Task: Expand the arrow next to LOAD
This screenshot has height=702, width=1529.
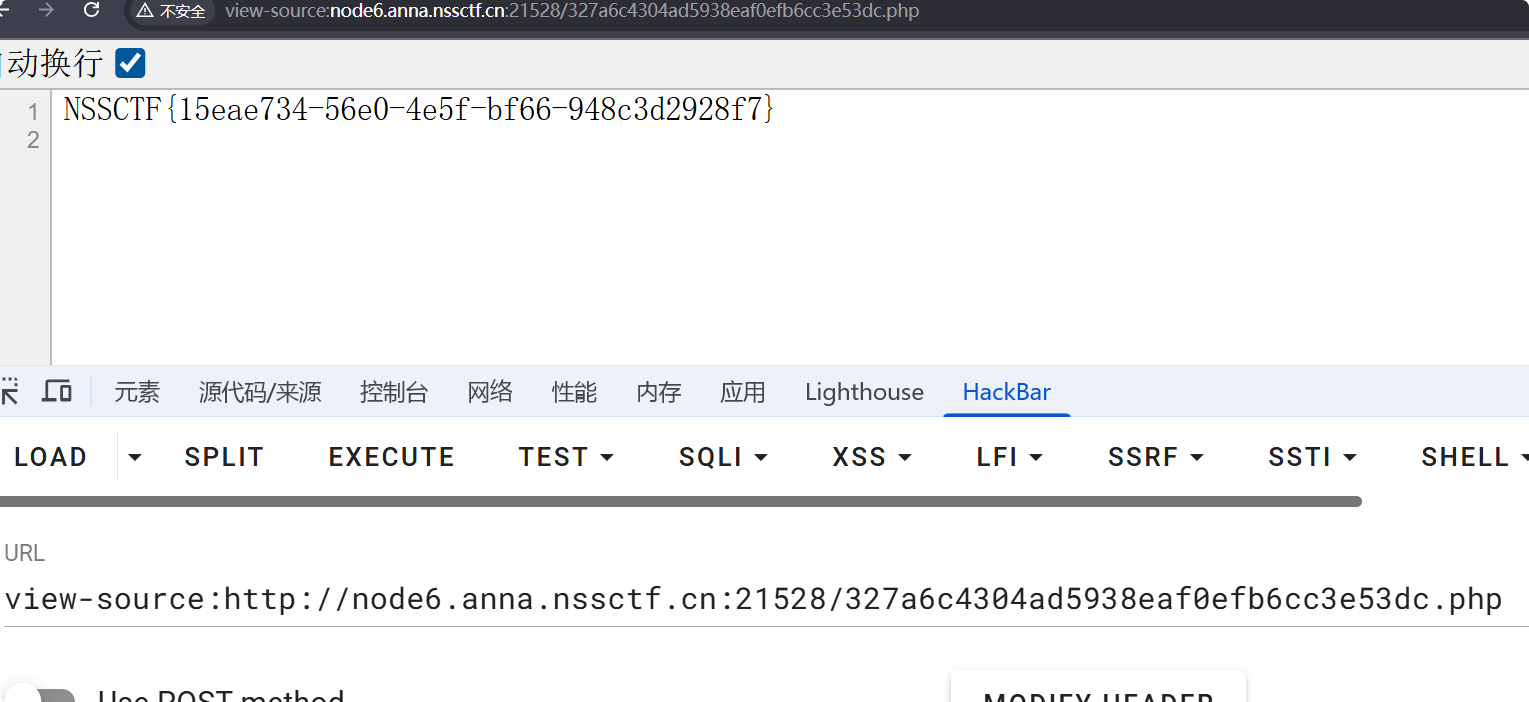Action: coord(135,457)
